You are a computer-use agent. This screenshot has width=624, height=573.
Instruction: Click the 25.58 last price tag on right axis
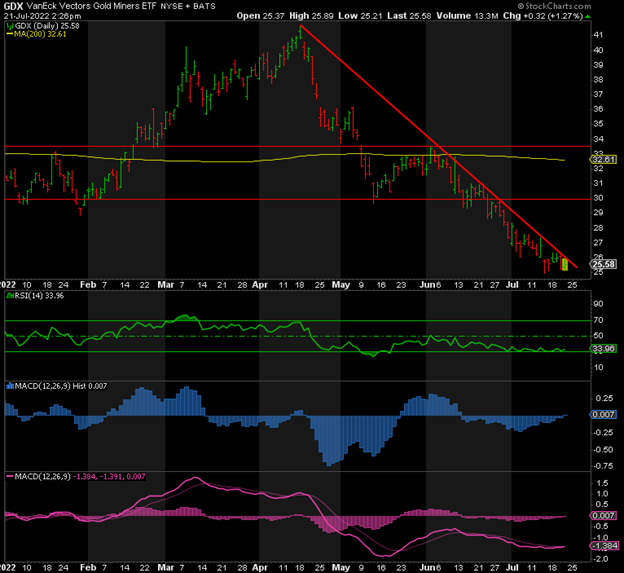[603, 264]
